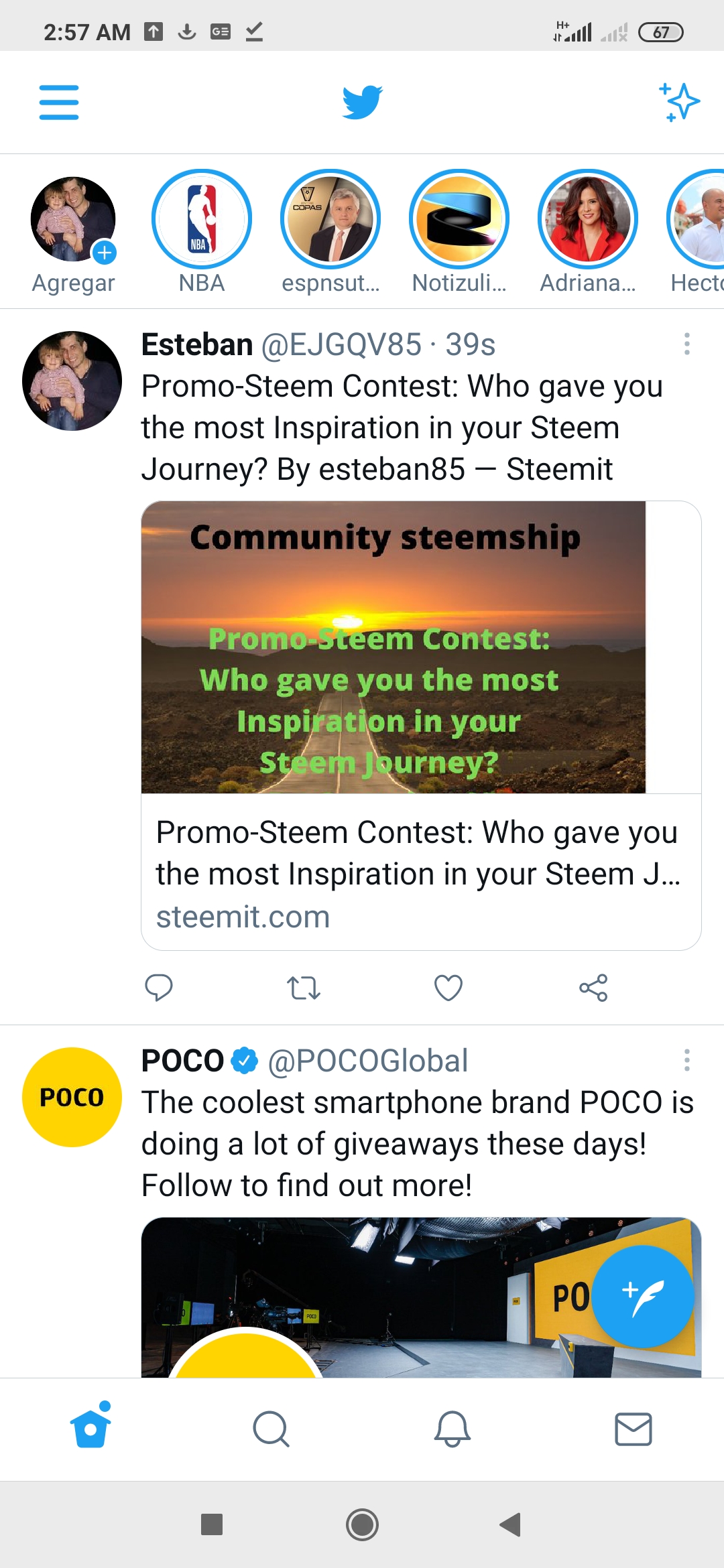Reply to Esteban's tweet
Image resolution: width=724 pixels, height=1568 pixels.
[159, 988]
